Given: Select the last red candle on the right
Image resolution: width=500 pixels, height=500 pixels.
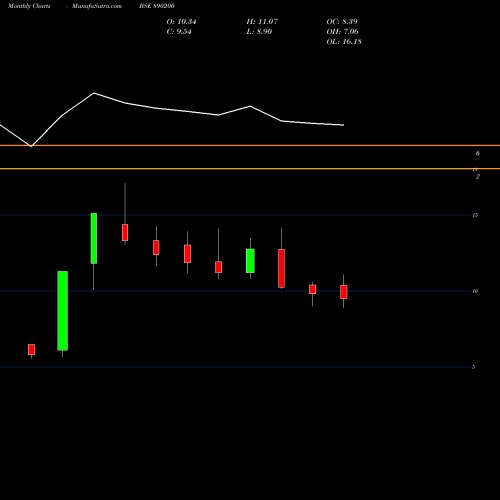Looking at the screenshot, I should (x=344, y=292).
